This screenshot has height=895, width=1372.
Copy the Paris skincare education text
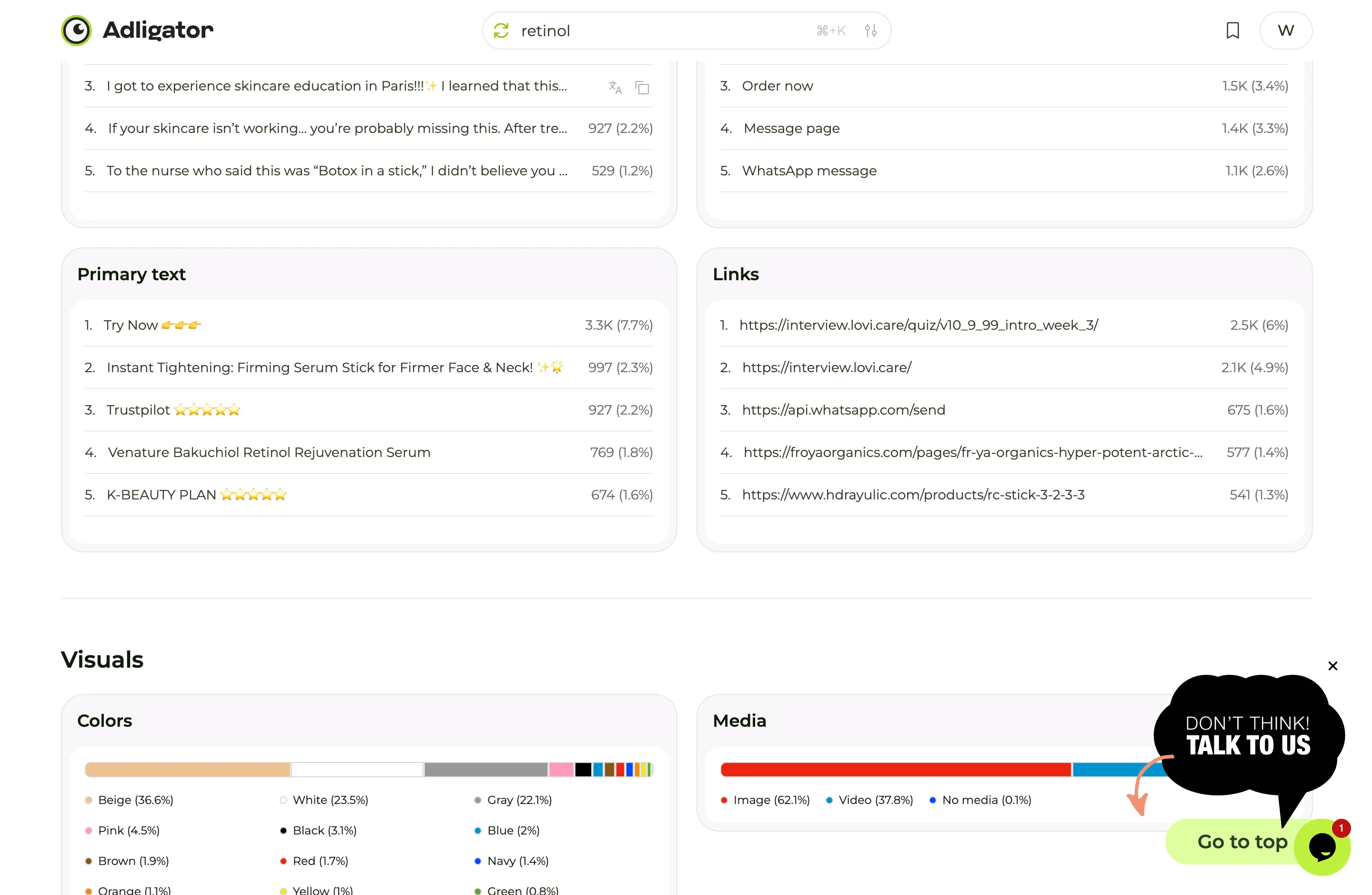coord(642,87)
